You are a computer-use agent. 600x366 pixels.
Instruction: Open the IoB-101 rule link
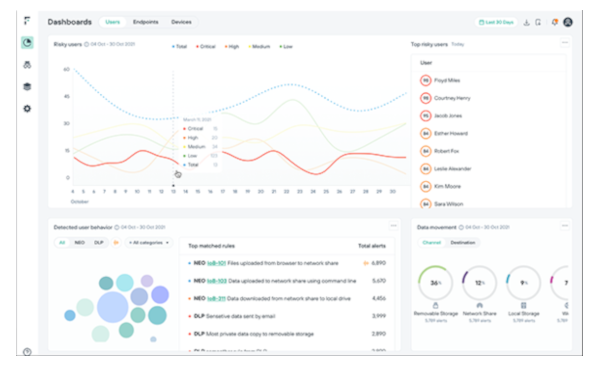pyautogui.click(x=216, y=263)
